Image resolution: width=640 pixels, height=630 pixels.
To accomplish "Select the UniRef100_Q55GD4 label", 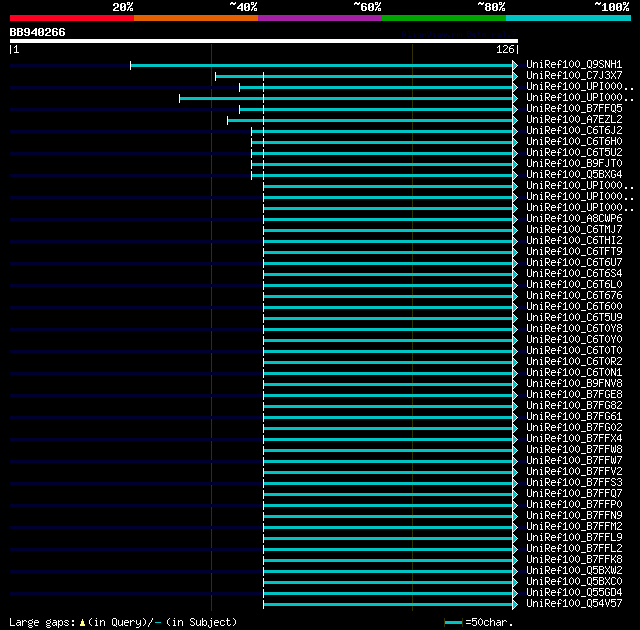I will (x=574, y=593).
